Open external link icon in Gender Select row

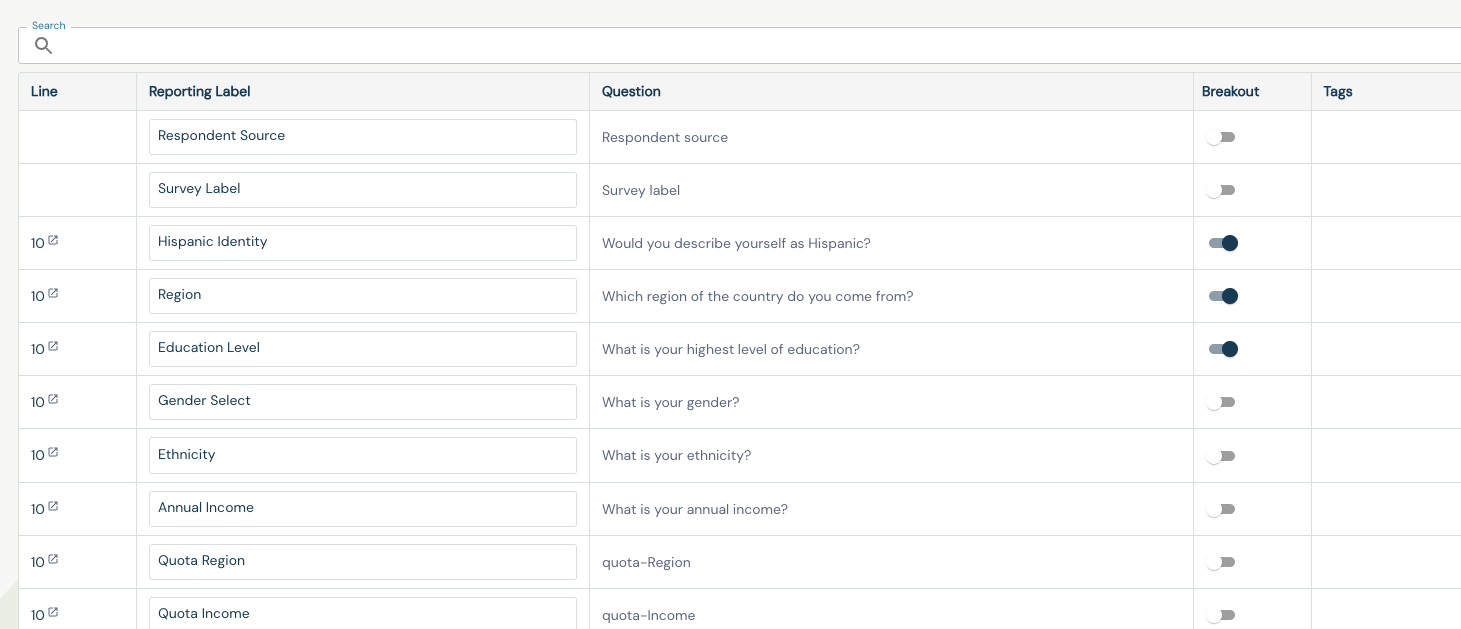pyautogui.click(x=53, y=399)
